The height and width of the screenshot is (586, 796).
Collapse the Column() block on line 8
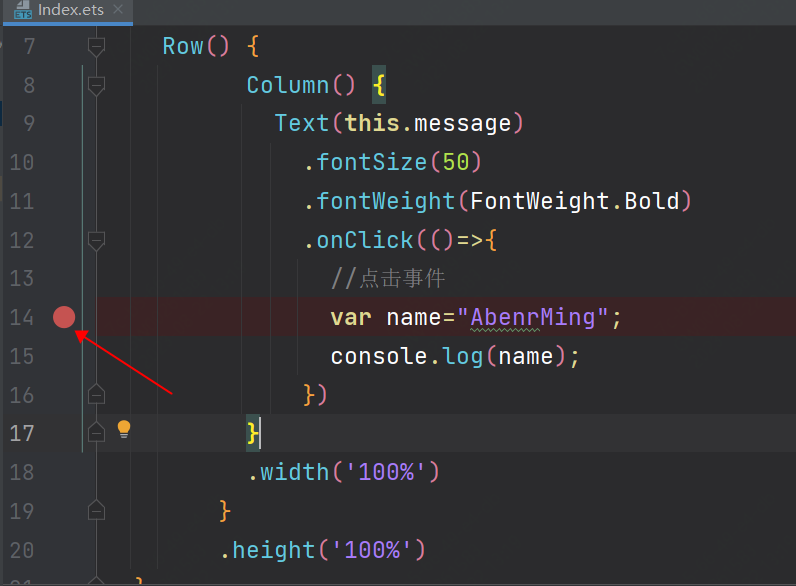coord(96,86)
